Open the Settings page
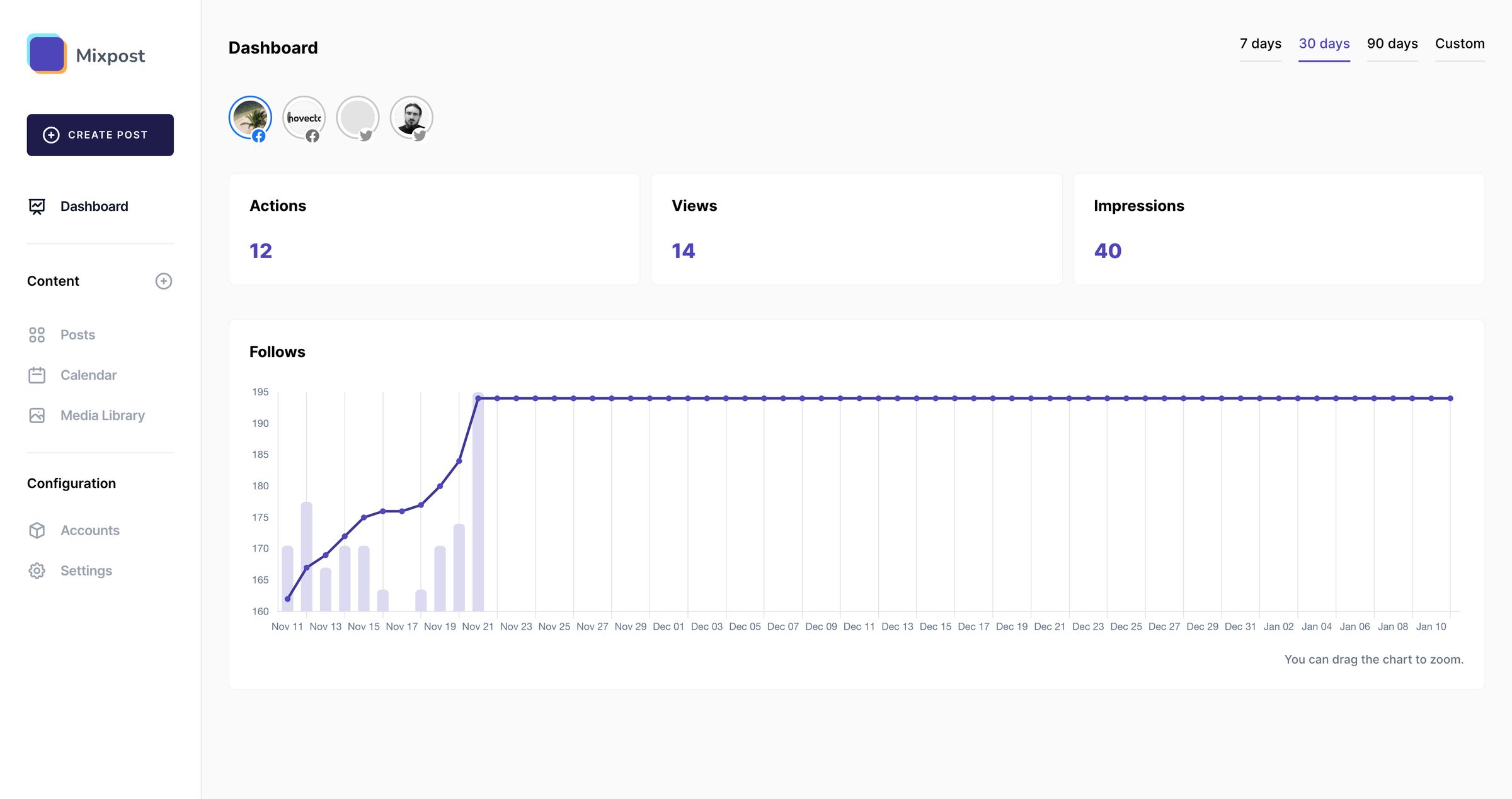Screen dimensions: 1512x799 [88, 570]
